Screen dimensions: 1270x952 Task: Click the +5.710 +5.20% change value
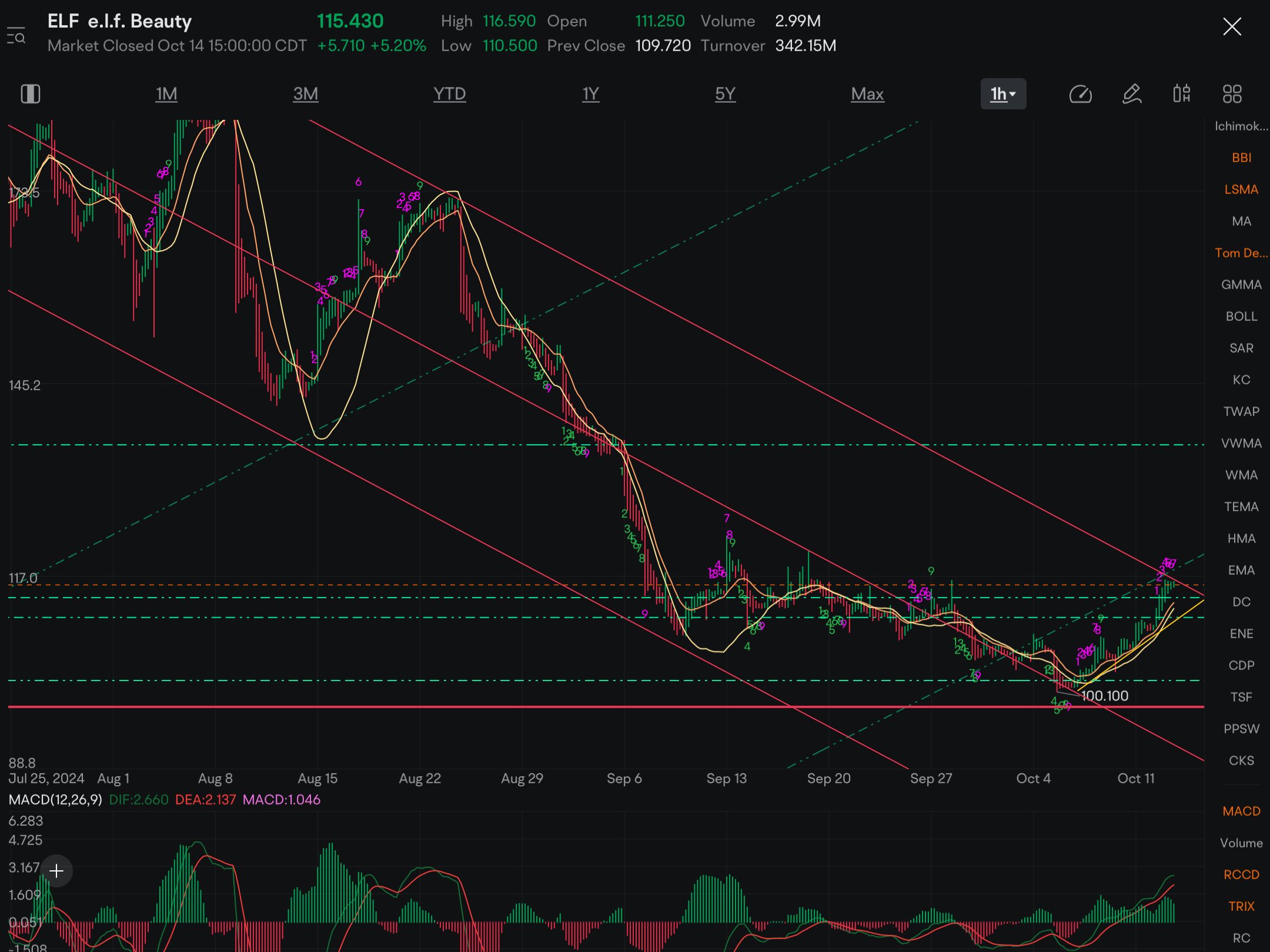372,46
